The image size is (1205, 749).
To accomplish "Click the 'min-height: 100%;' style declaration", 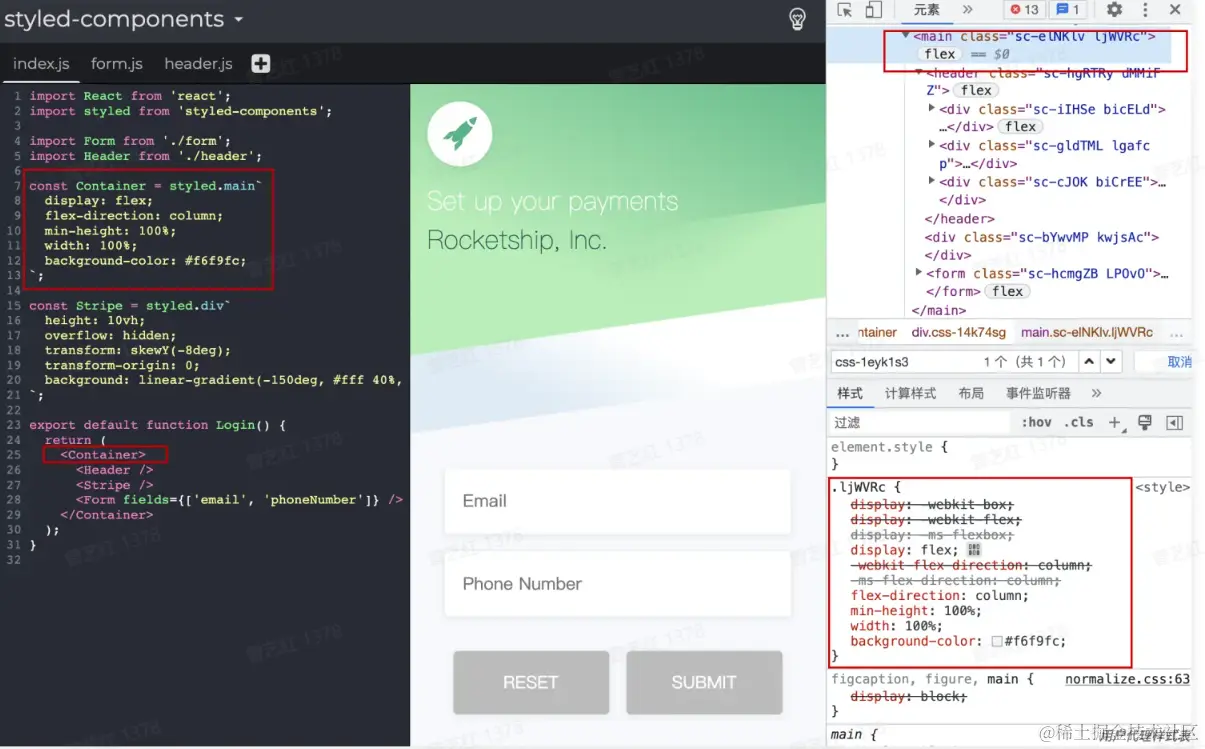I will coord(916,611).
